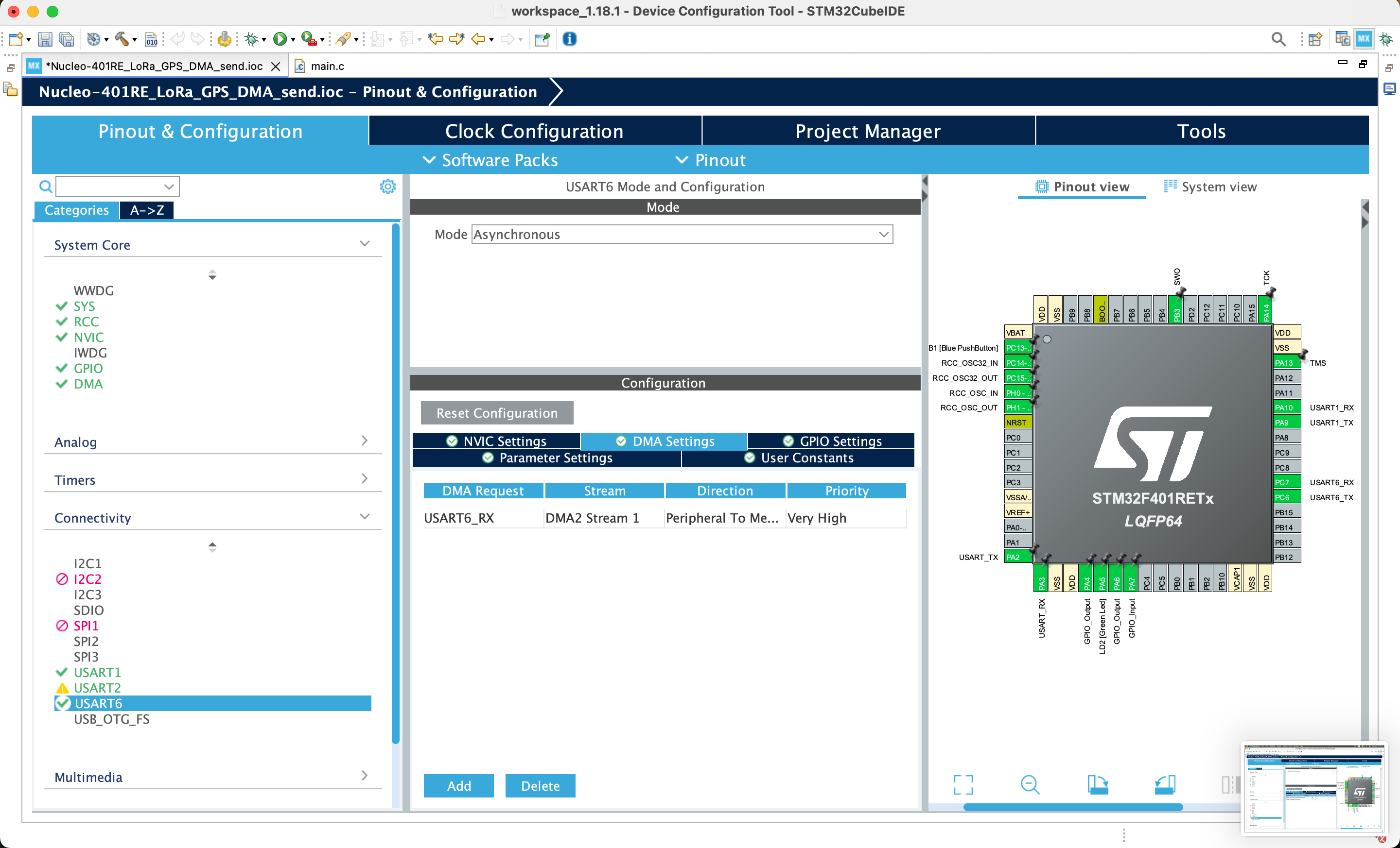Viewport: 1400px width, 848px height.
Task: Click the screenshot preview thumbnail in corner
Action: [x=1314, y=787]
